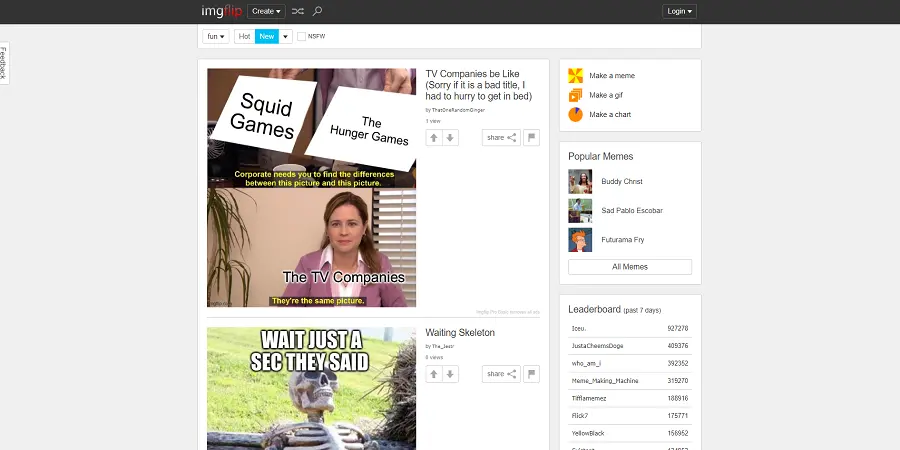Click the Make a chart pie icon
This screenshot has width=900, height=450.
point(575,115)
